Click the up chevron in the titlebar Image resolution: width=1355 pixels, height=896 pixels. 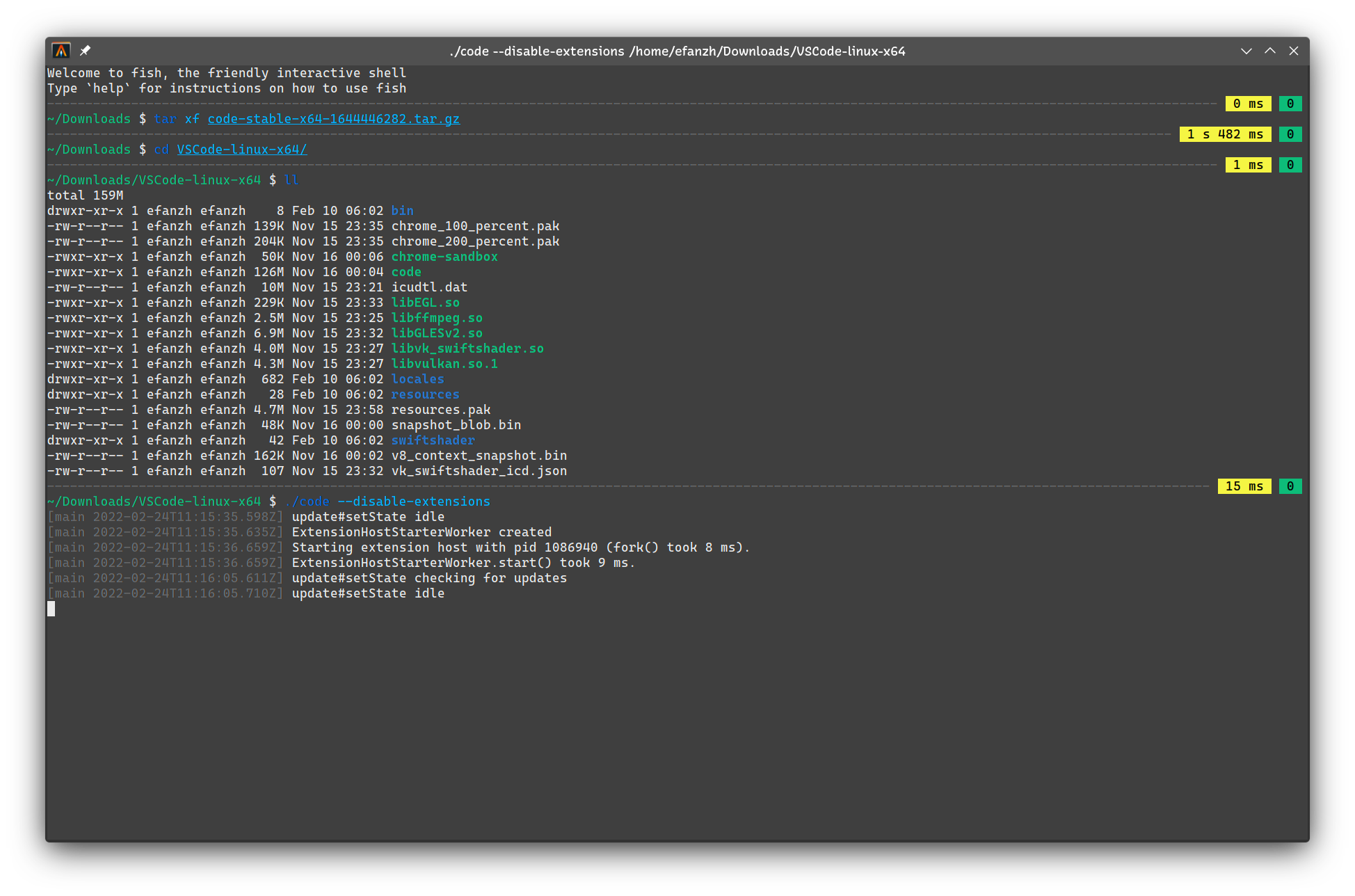(1269, 50)
